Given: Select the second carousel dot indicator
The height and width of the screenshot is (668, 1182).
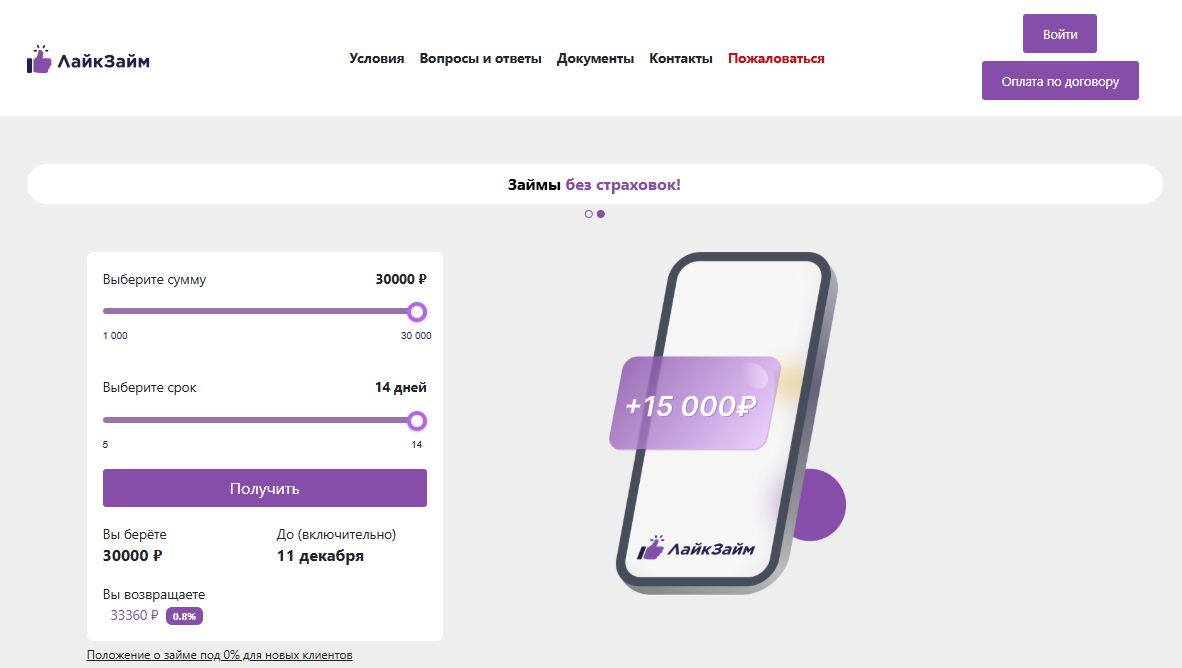Looking at the screenshot, I should pyautogui.click(x=601, y=214).
